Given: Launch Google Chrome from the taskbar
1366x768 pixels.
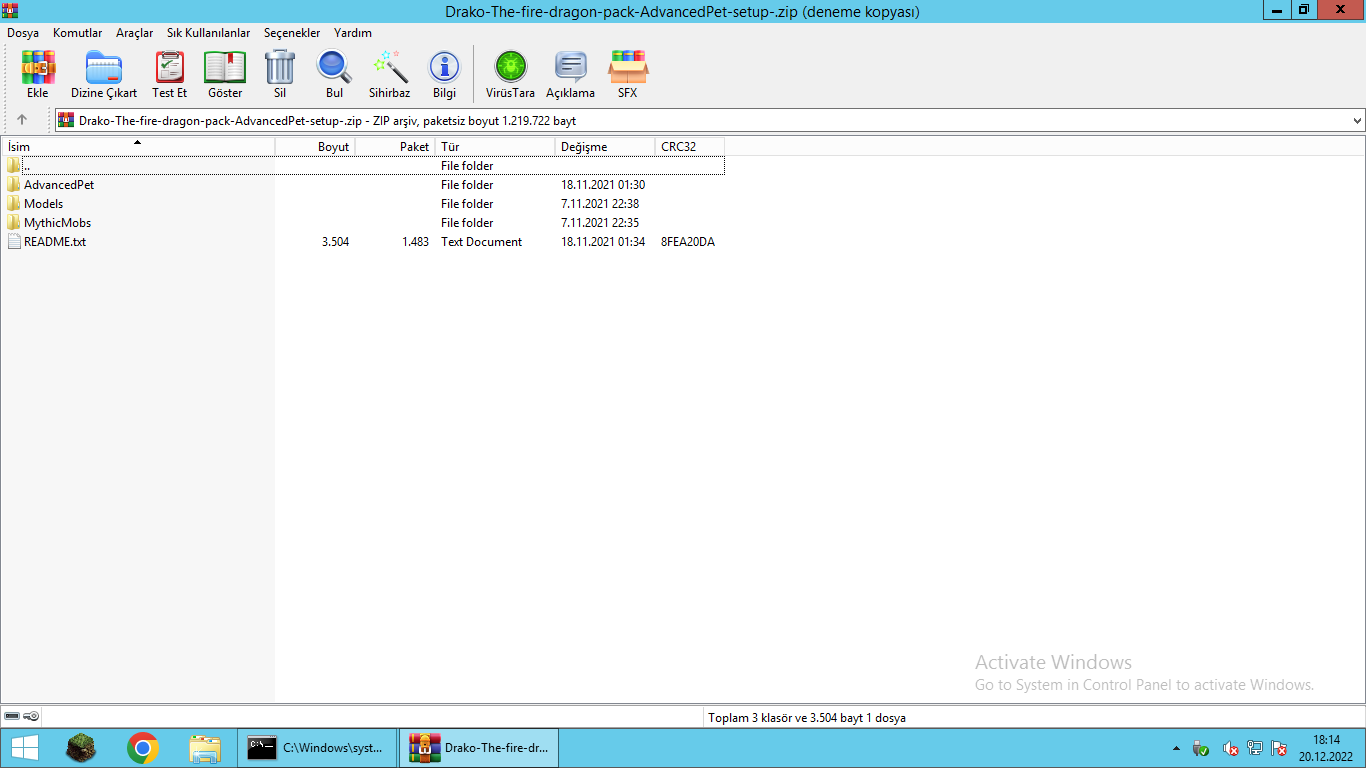Looking at the screenshot, I should (x=143, y=748).
